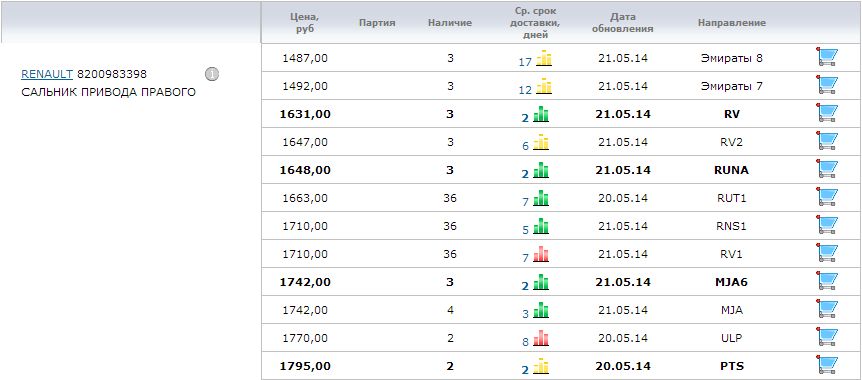Click the cart icon for RV1
The image size is (862, 380).
[827, 254]
